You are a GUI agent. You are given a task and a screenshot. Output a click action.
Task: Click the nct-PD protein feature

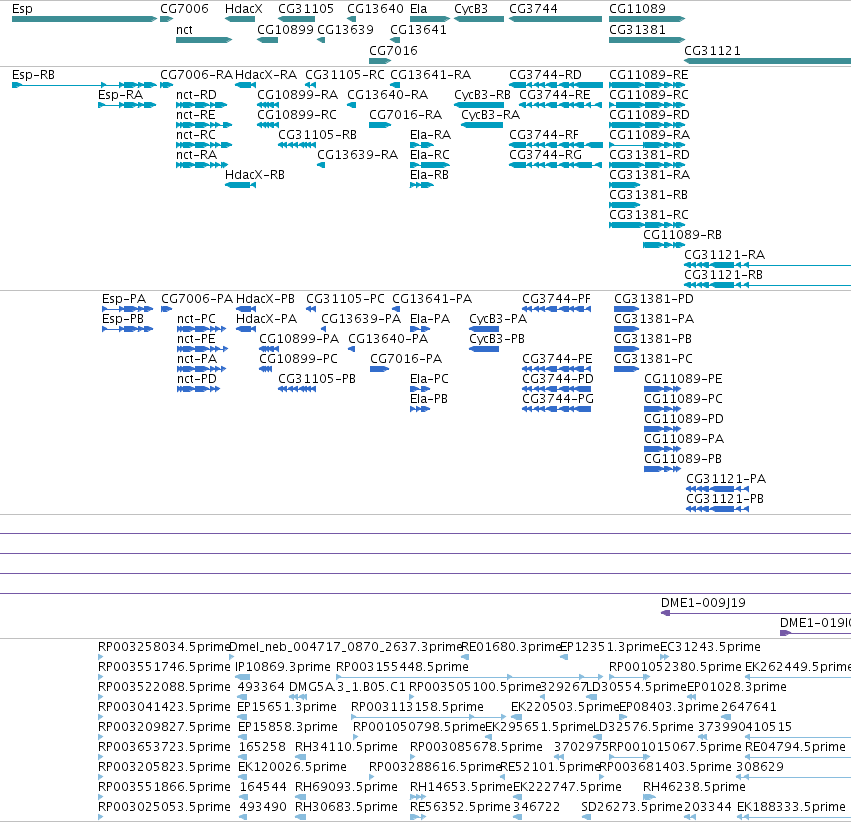tap(199, 389)
